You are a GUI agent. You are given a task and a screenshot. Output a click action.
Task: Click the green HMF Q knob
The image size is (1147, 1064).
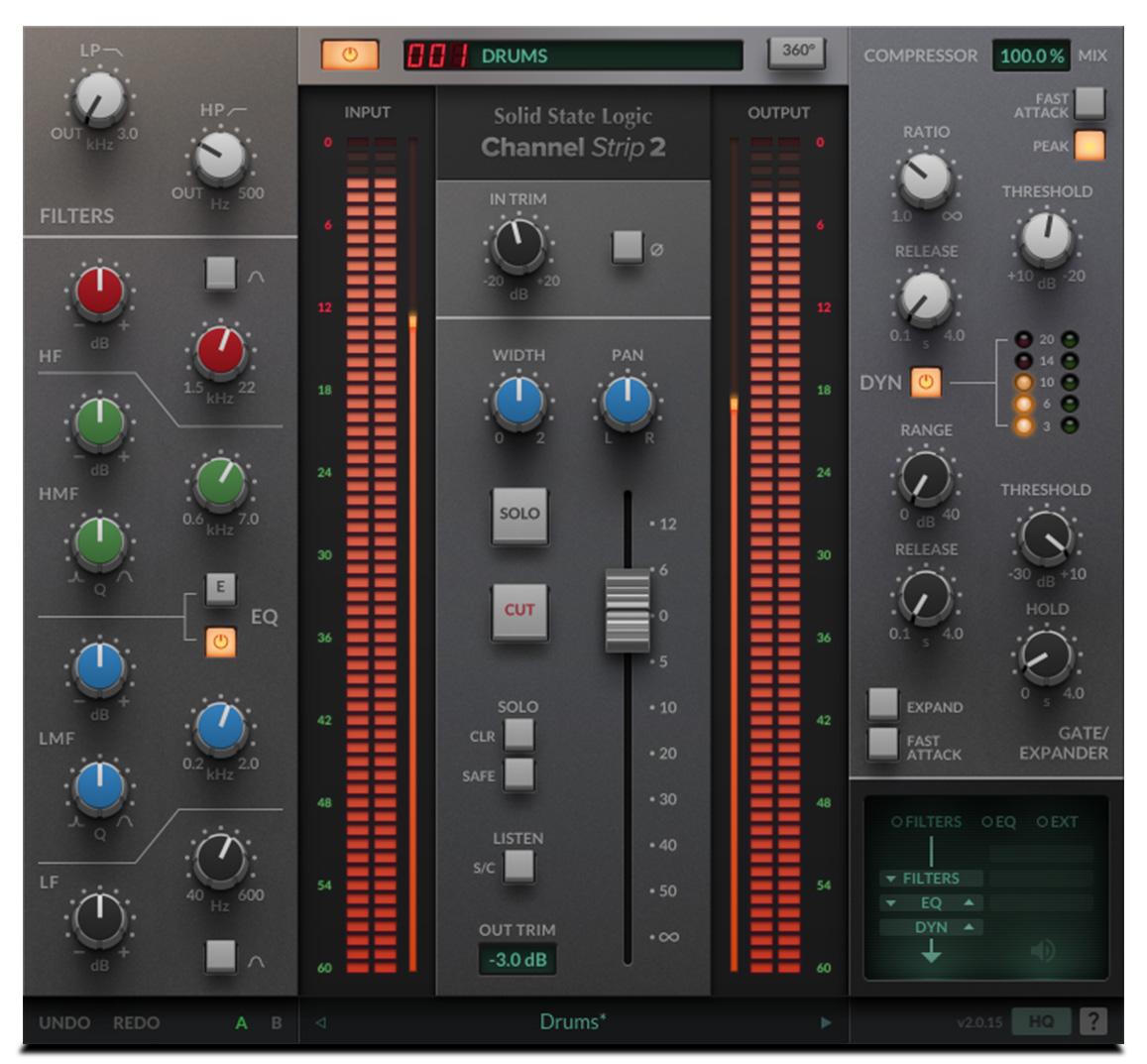99,542
